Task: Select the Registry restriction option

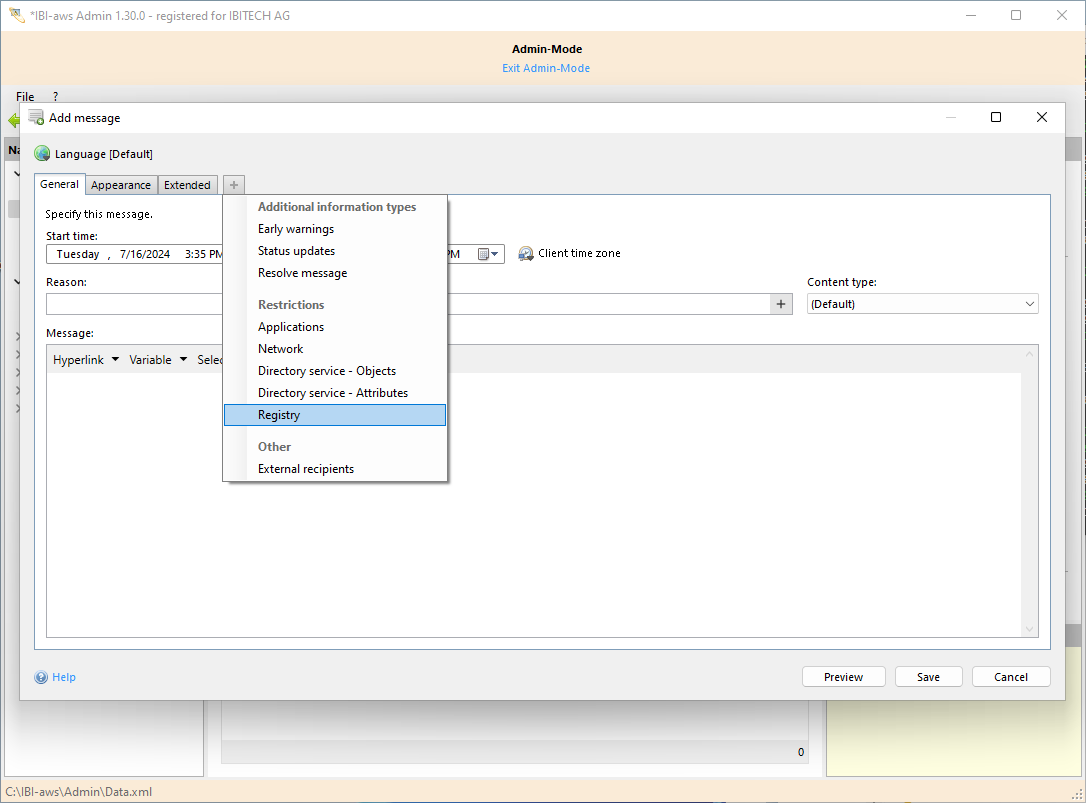Action: tap(279, 414)
